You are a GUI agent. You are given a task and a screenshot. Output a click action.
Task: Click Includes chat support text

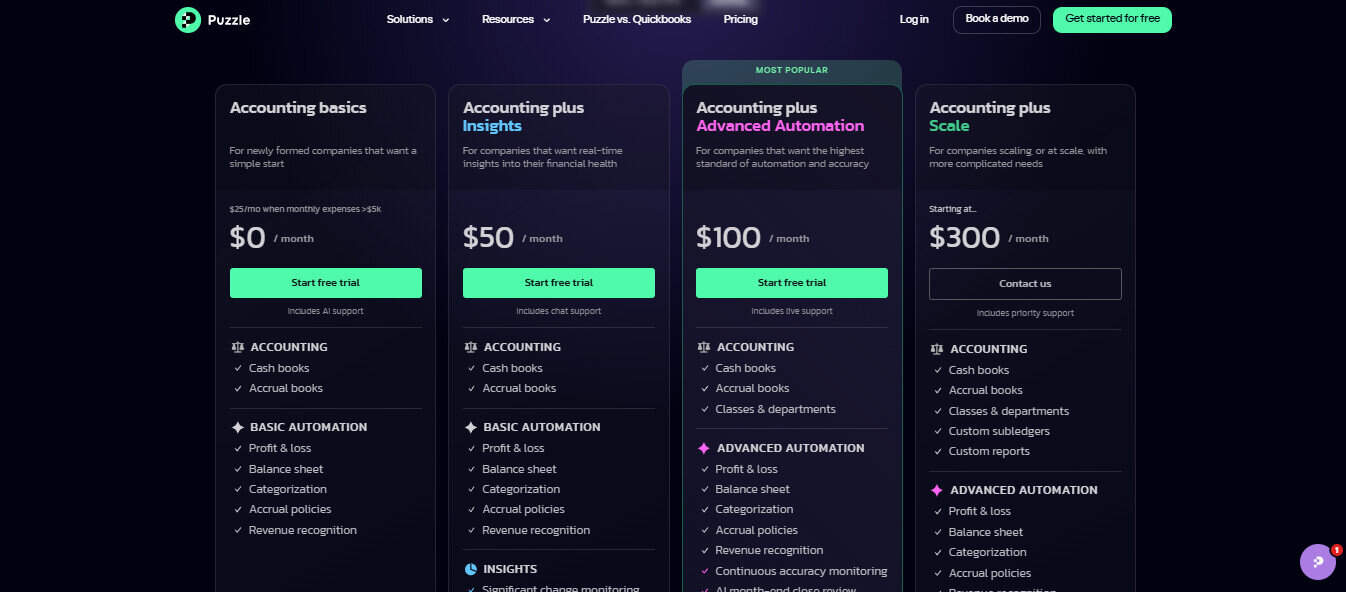pyautogui.click(x=559, y=311)
